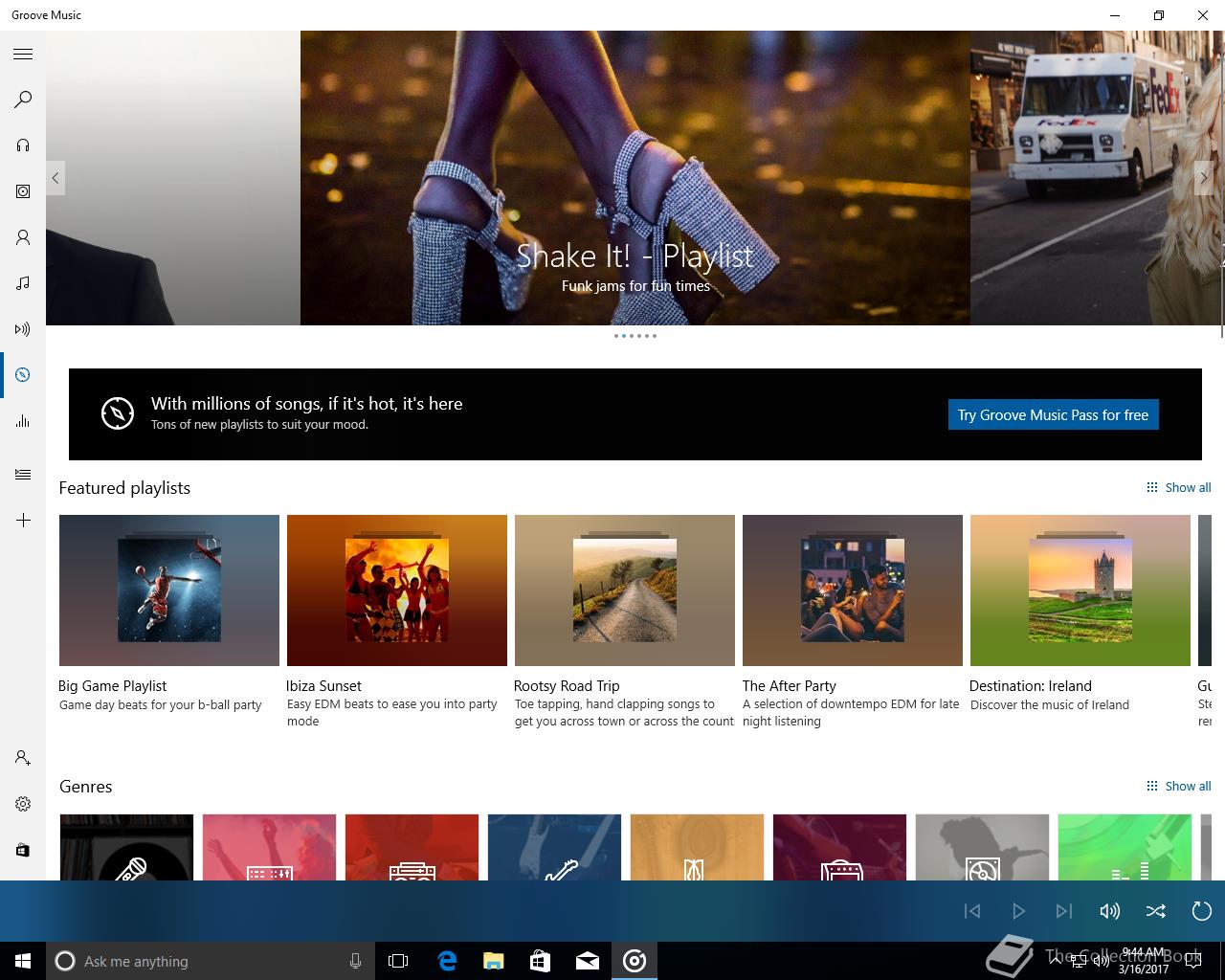The width and height of the screenshot is (1225, 980).
Task: Open Windows Store from taskbar
Action: [x=541, y=961]
